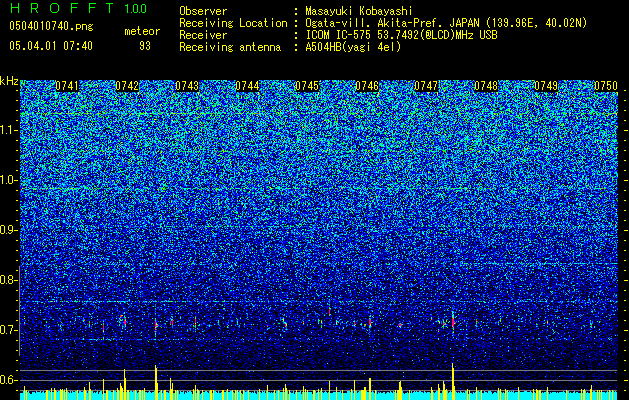This screenshot has height=400, width=629.
Task: Click the 0747 time marker
Action: (426, 86)
